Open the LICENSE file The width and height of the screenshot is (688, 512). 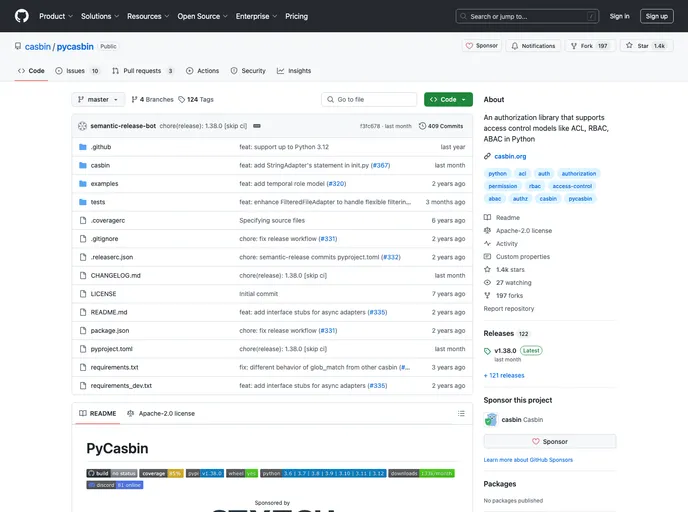point(104,294)
